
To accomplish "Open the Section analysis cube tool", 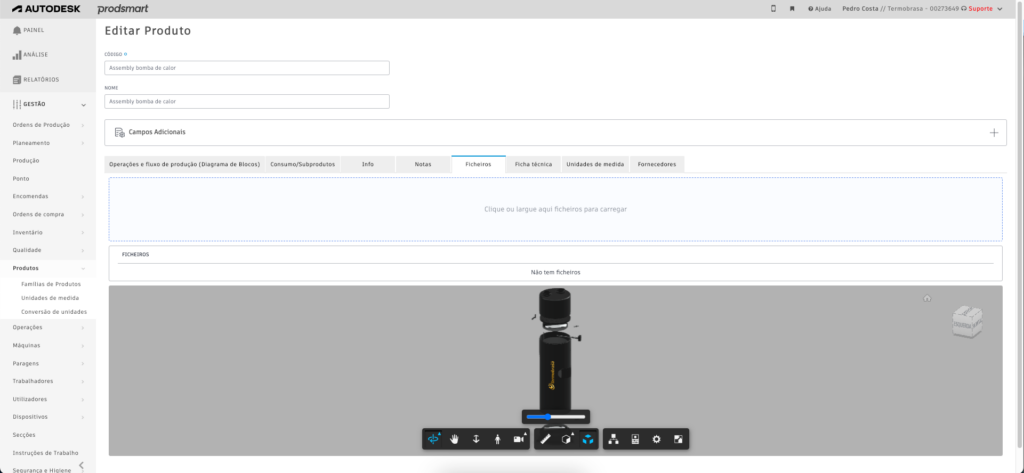I will tap(567, 439).
